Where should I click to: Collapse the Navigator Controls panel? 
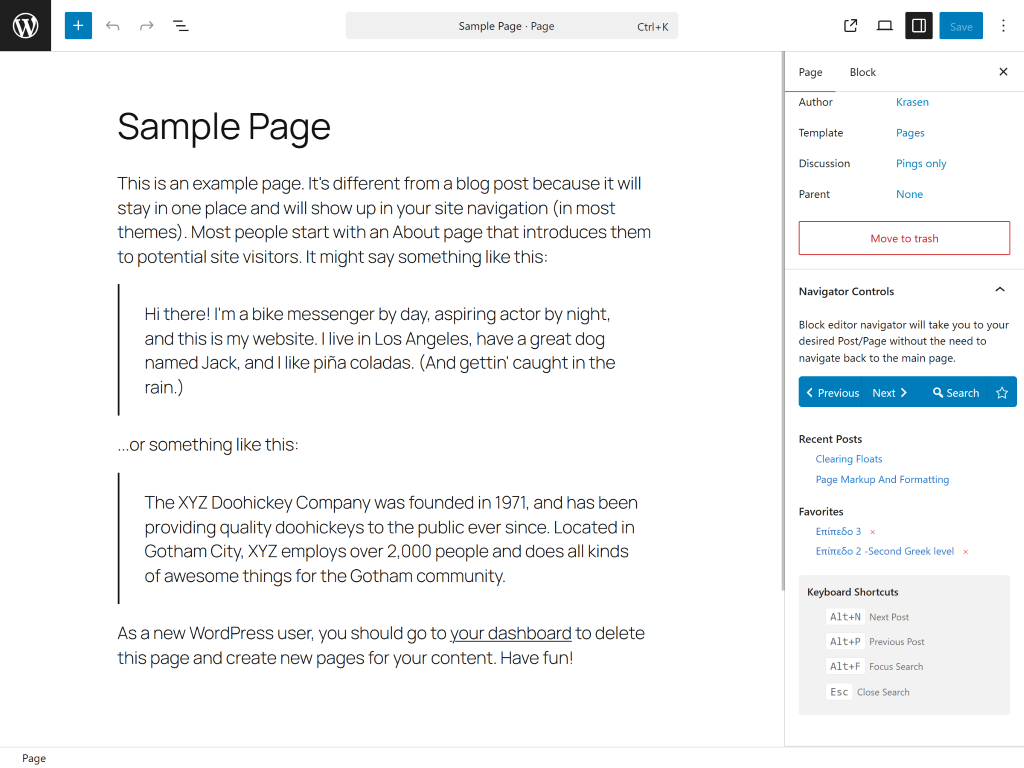tap(999, 291)
